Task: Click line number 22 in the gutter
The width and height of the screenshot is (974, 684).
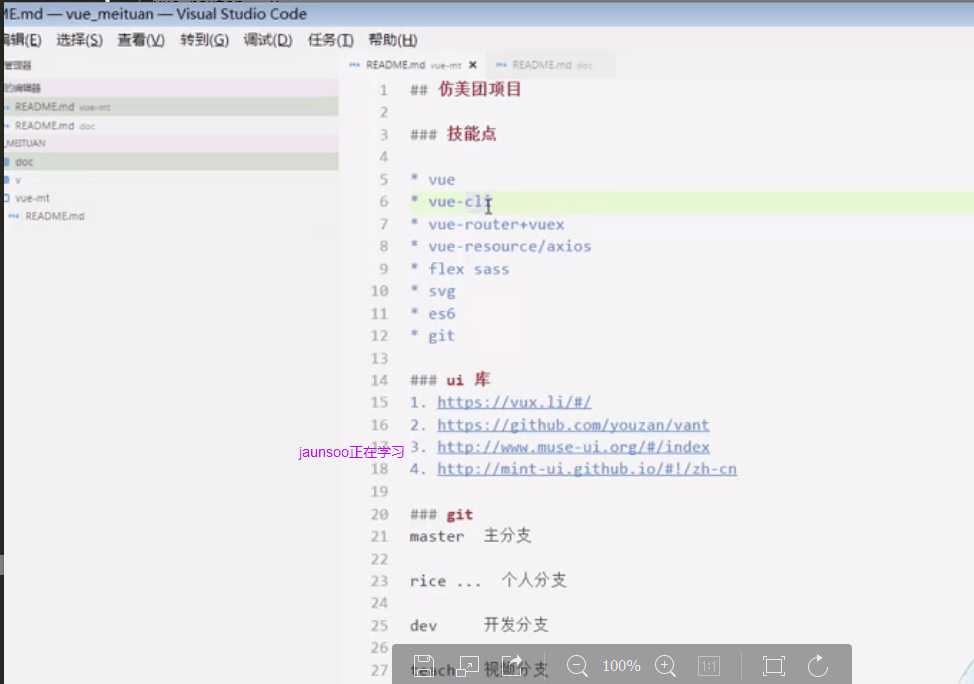Action: [x=379, y=559]
